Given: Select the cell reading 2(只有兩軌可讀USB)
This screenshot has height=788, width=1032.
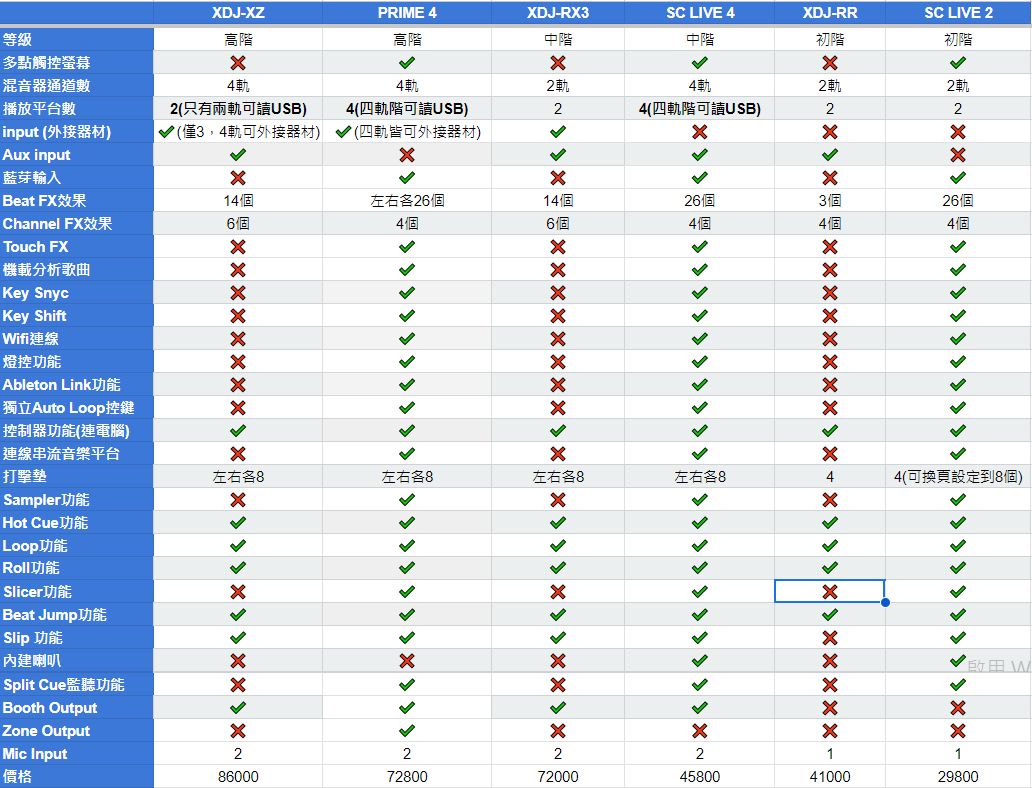Looking at the screenshot, I should (x=238, y=109).
